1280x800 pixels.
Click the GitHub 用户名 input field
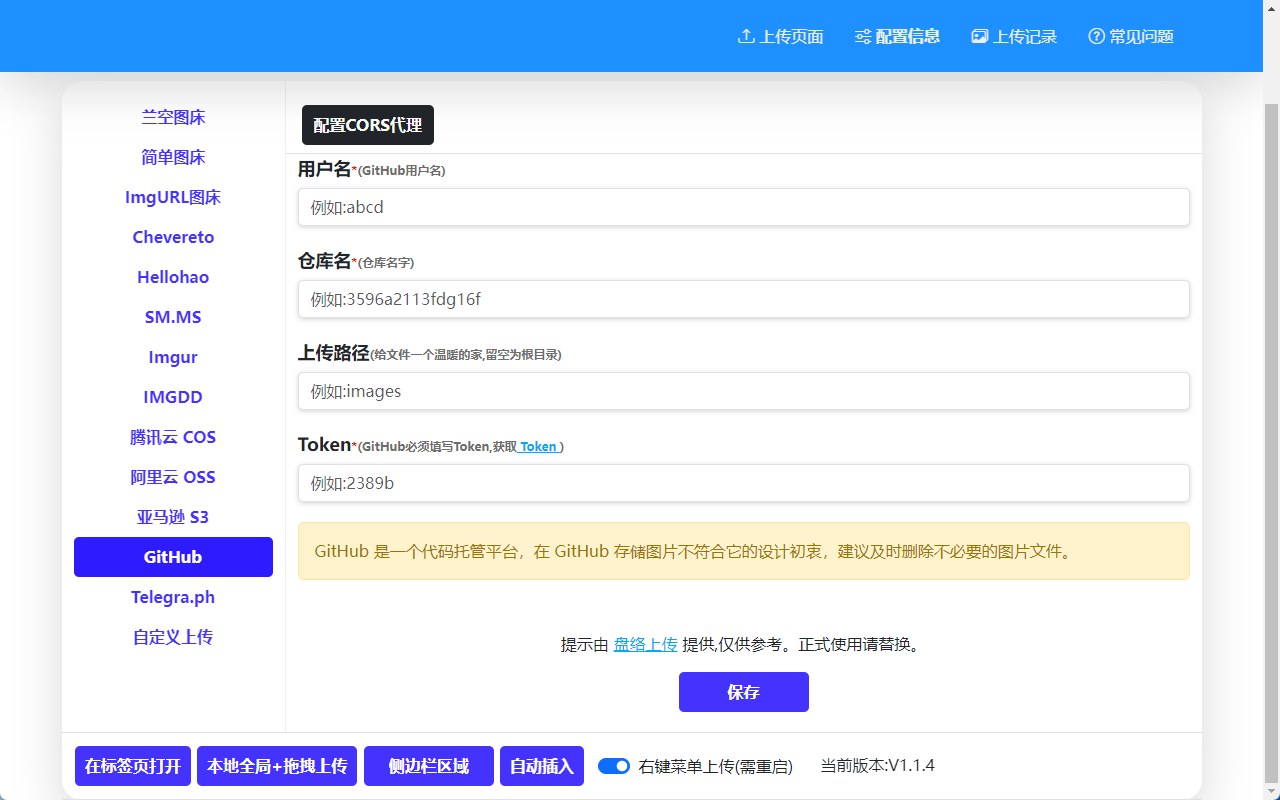[x=744, y=207]
